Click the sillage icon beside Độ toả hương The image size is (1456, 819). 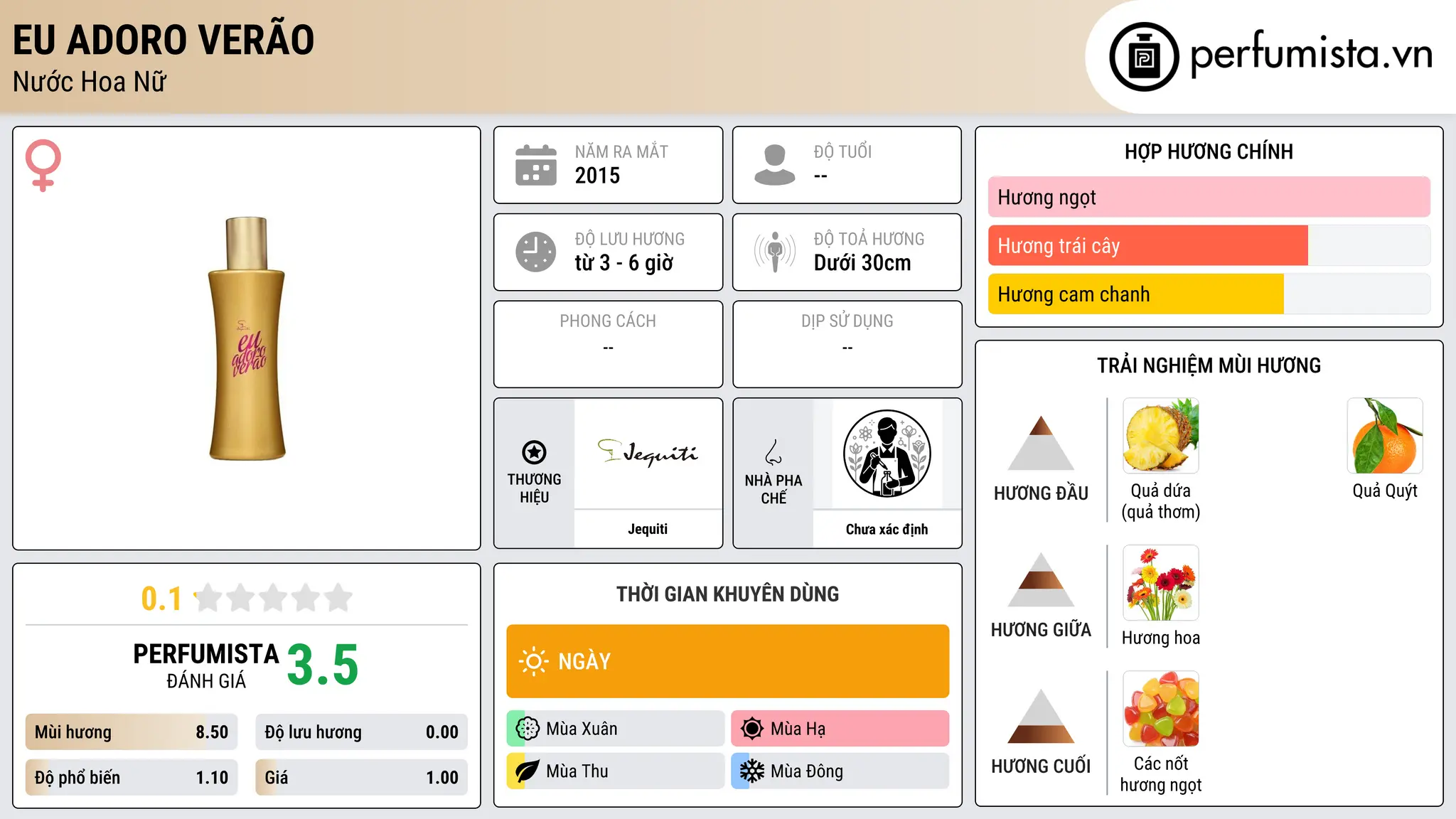(x=774, y=252)
